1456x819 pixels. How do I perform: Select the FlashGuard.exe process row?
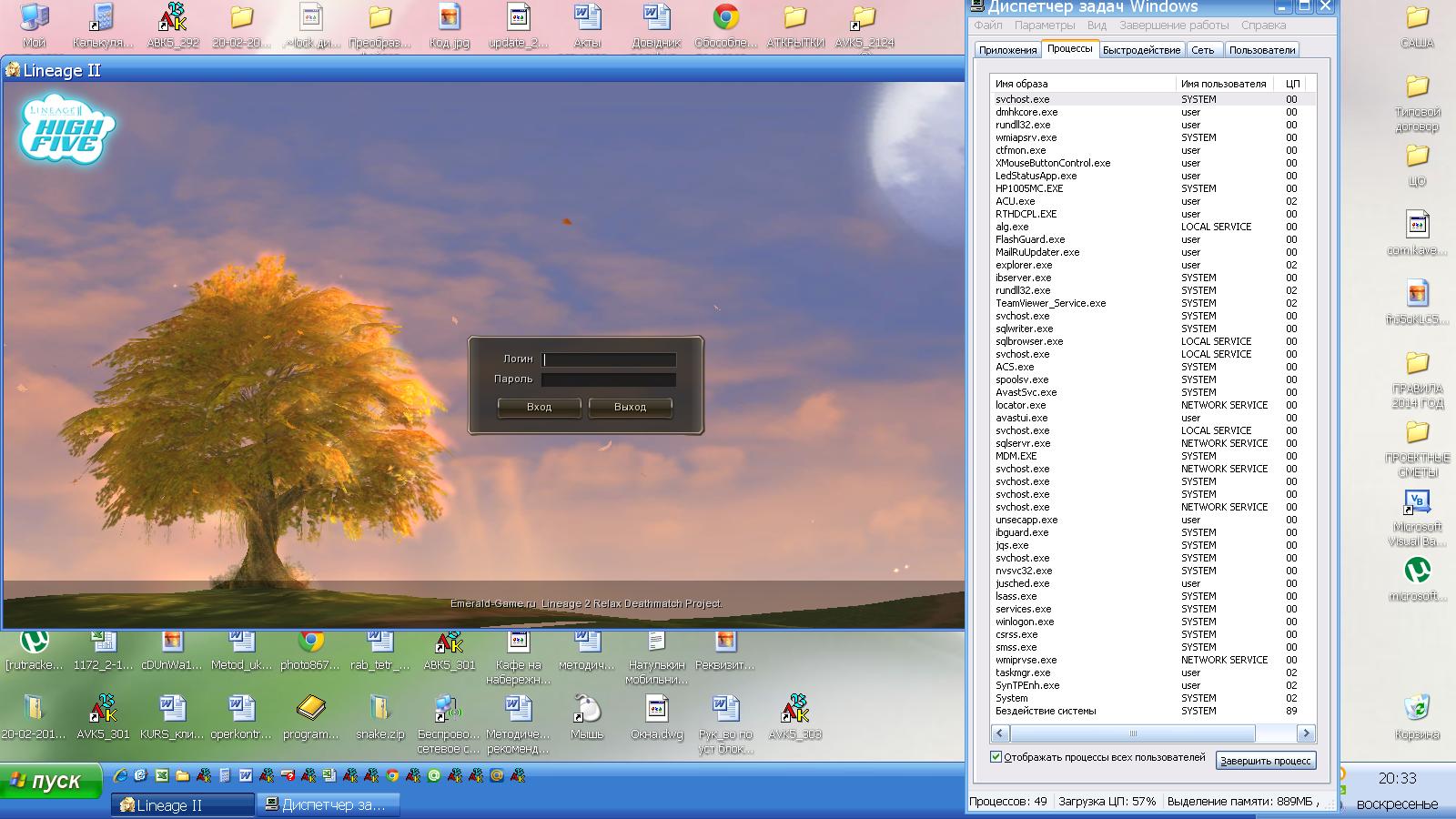[x=1153, y=239]
